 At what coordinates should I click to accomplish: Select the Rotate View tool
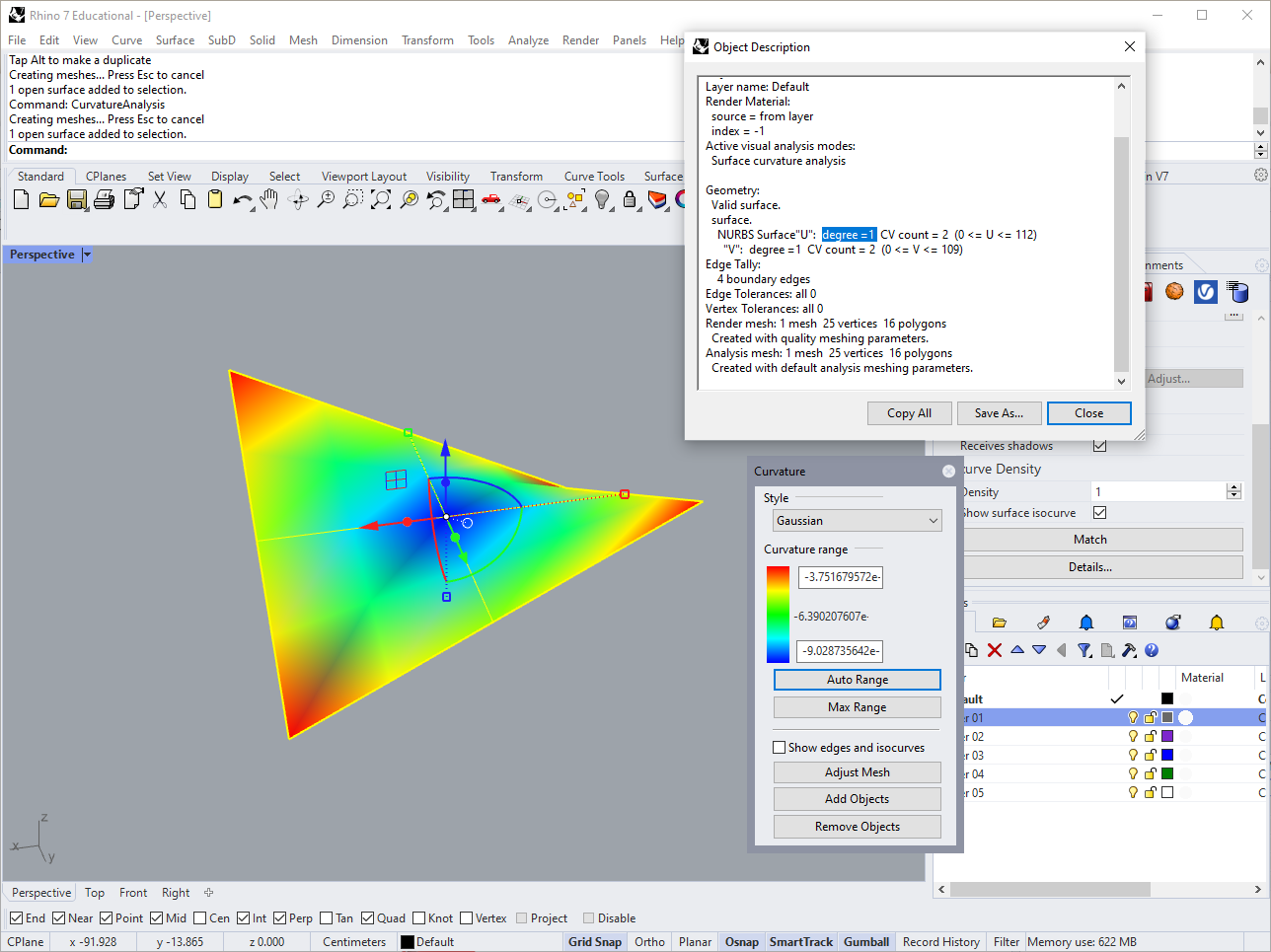298,200
